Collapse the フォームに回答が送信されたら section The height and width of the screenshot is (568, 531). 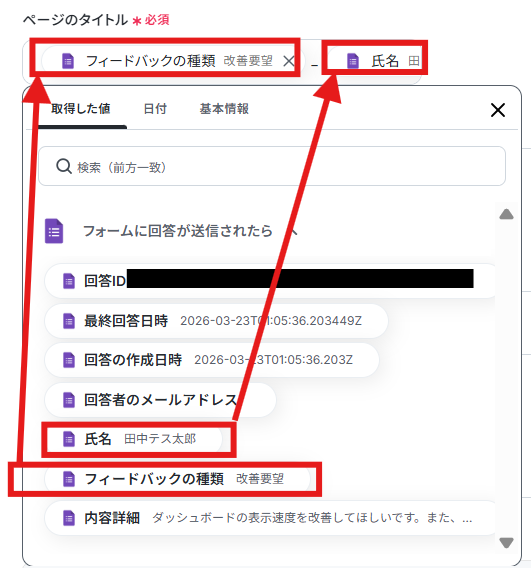(293, 231)
